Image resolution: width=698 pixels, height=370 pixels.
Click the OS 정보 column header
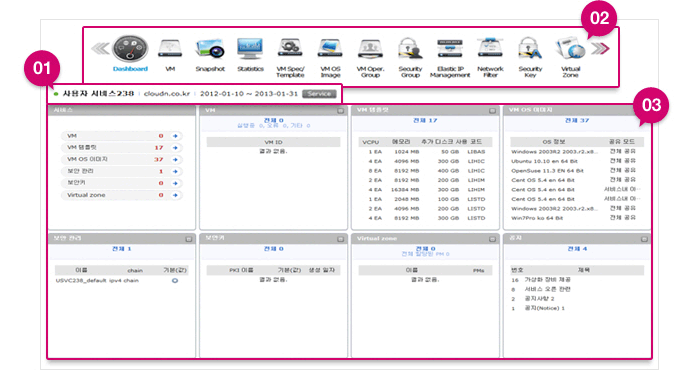(553, 142)
